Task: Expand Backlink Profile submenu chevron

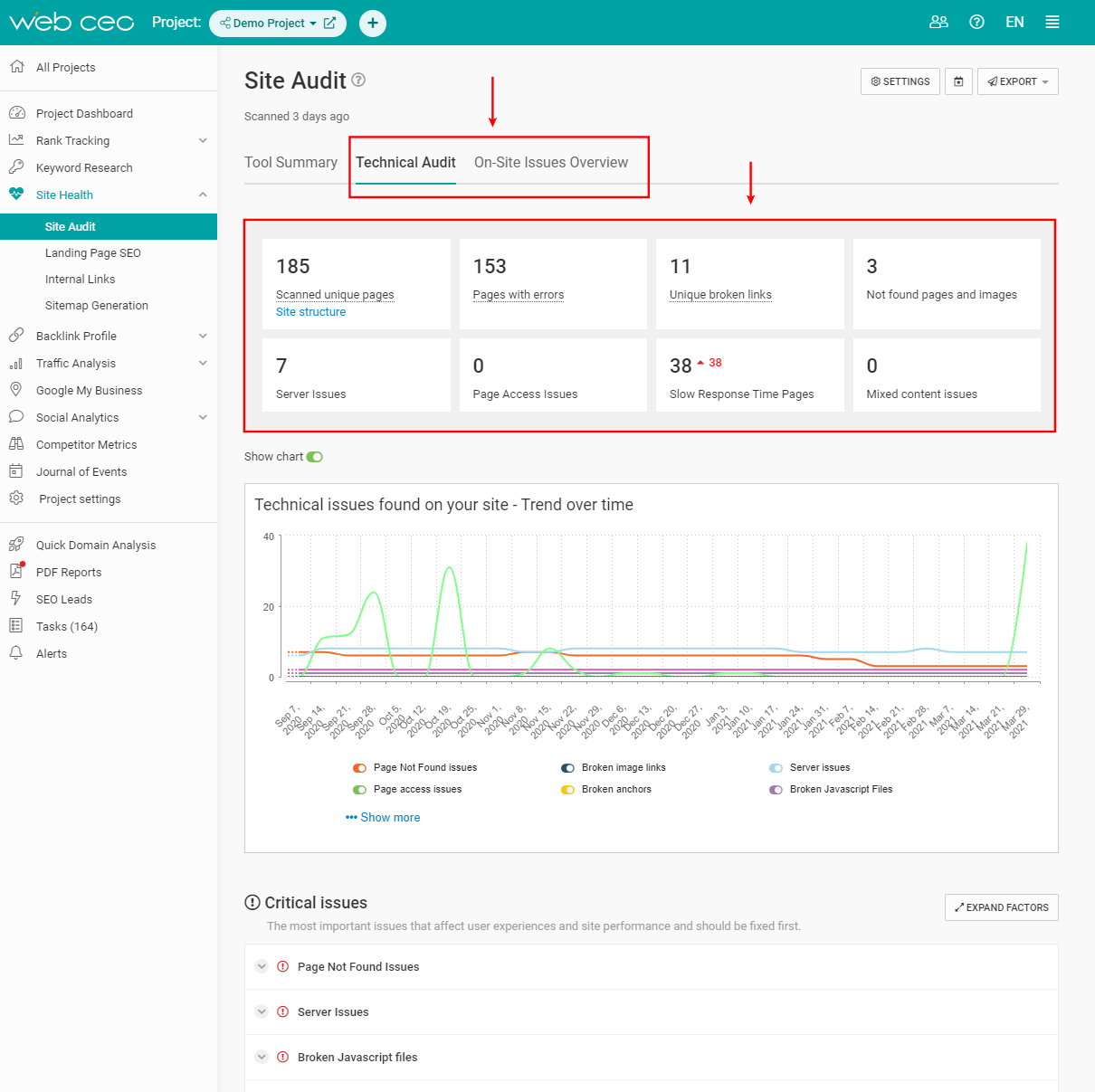Action: pos(203,336)
